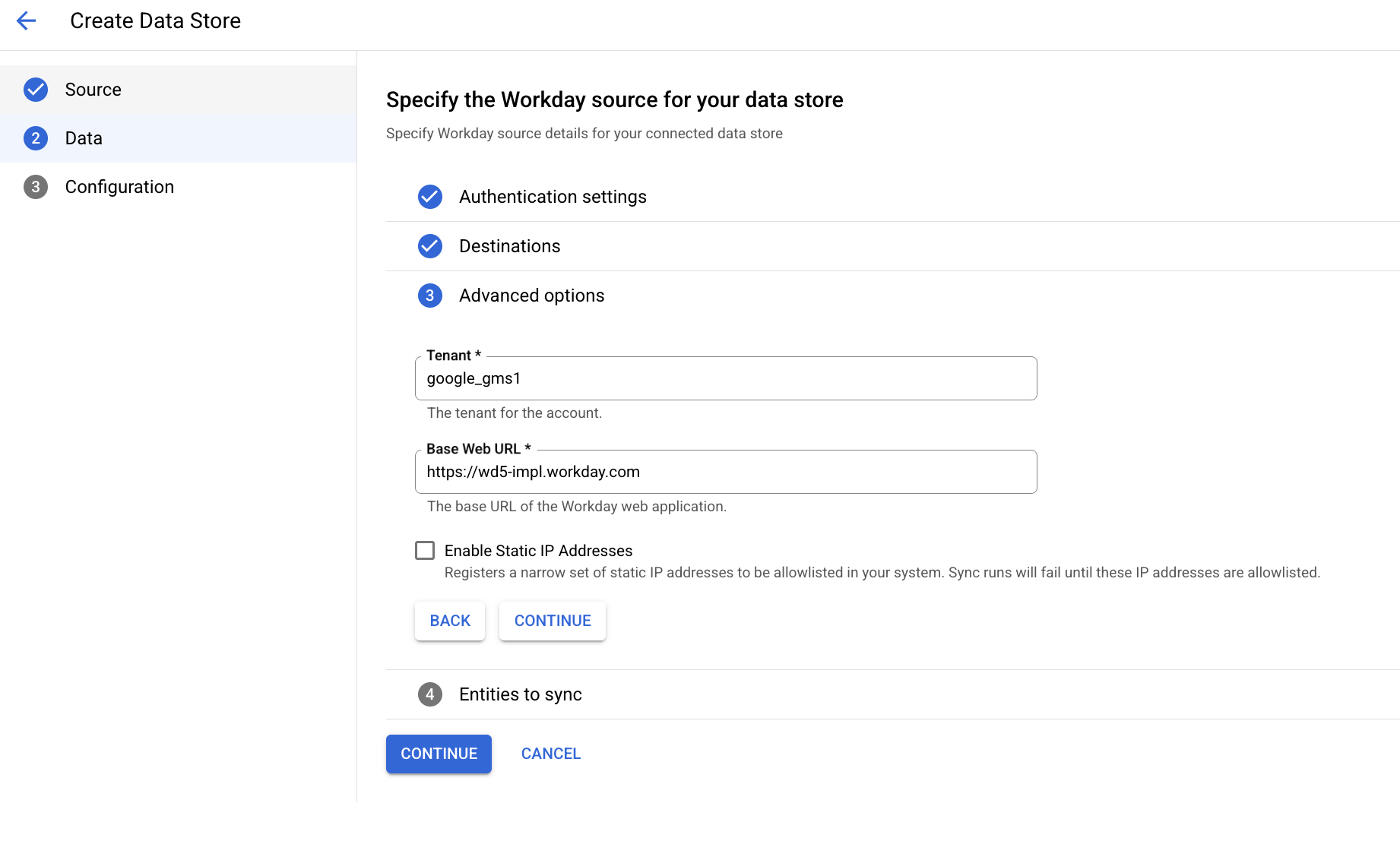The height and width of the screenshot is (860, 1400).
Task: Expand Destinations section
Action: click(x=892, y=246)
